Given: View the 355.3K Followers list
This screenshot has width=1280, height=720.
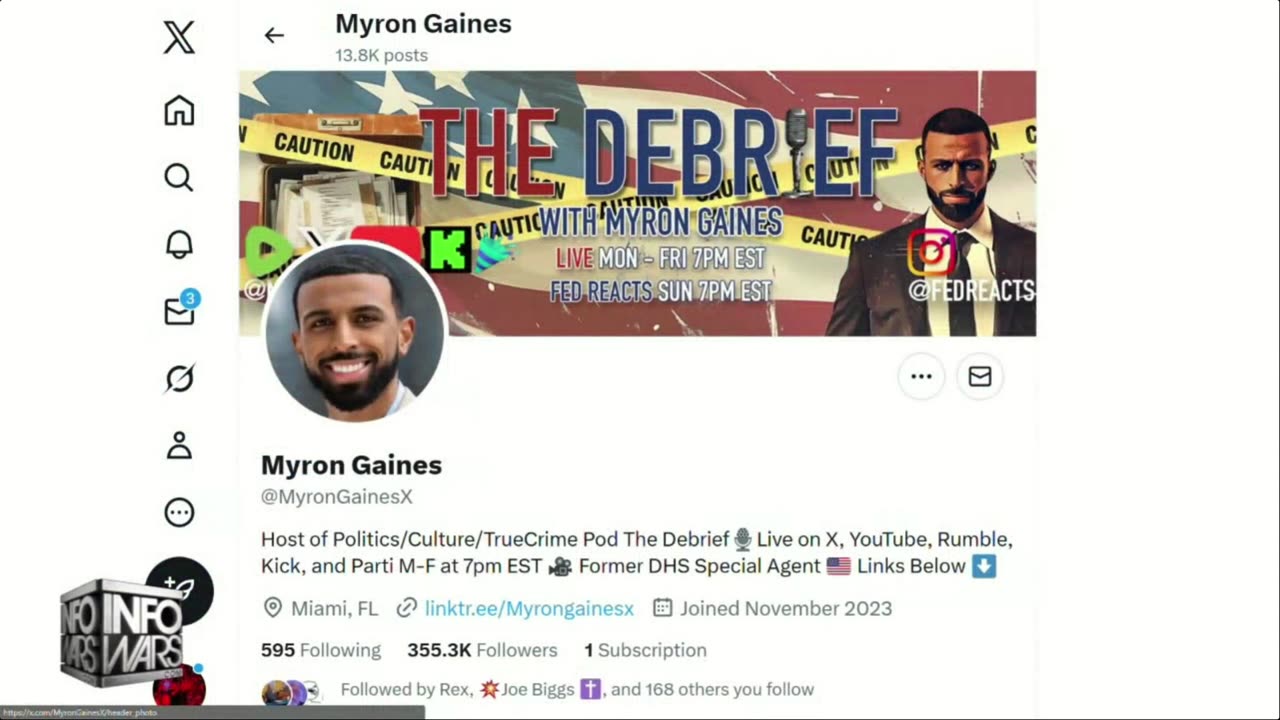Looking at the screenshot, I should (482, 650).
